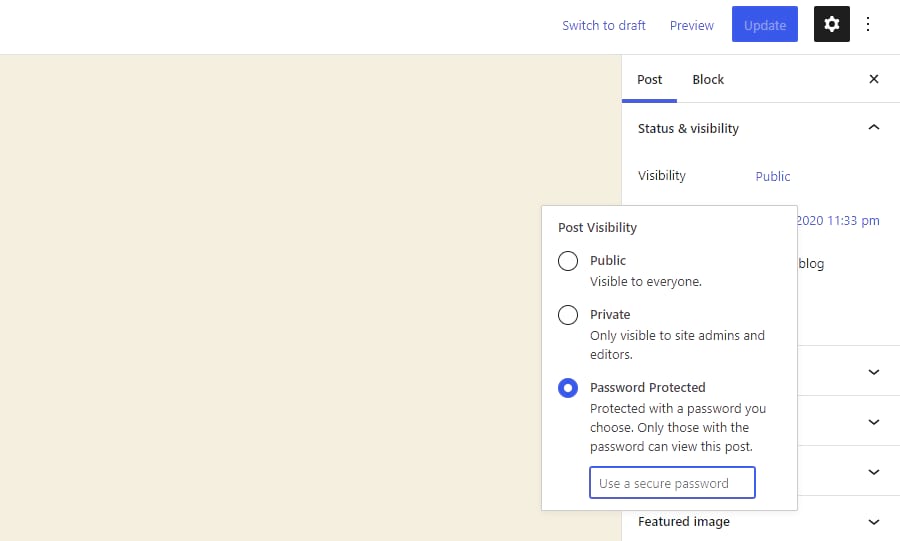Image resolution: width=900 pixels, height=541 pixels.
Task: Switch to the Post tab
Action: [649, 79]
